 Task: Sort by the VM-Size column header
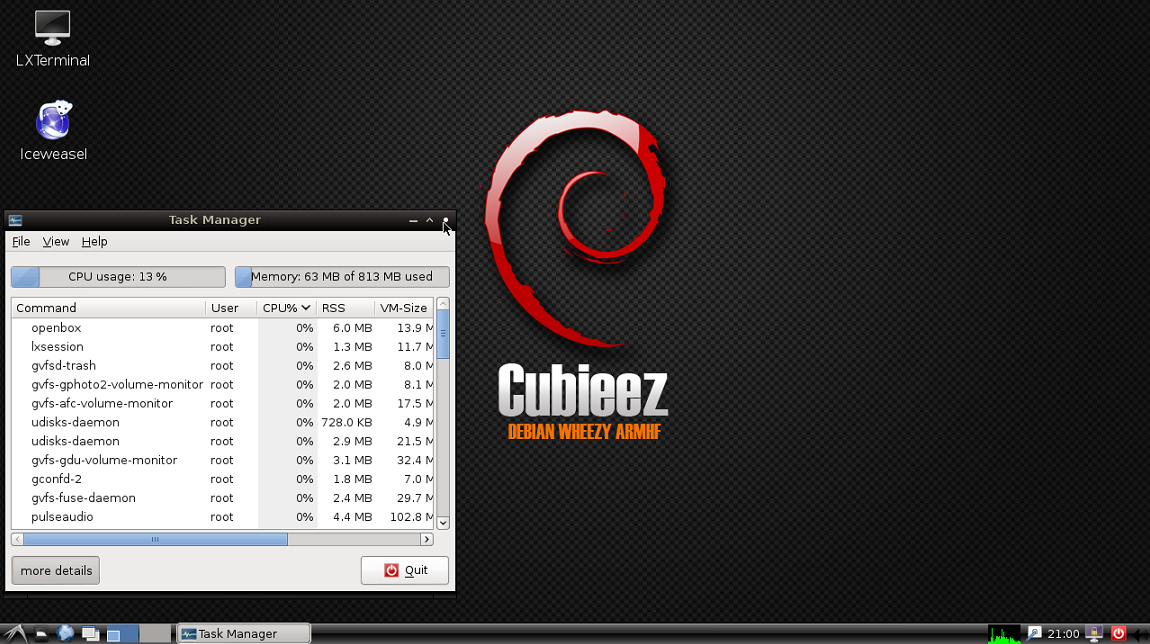coord(404,308)
